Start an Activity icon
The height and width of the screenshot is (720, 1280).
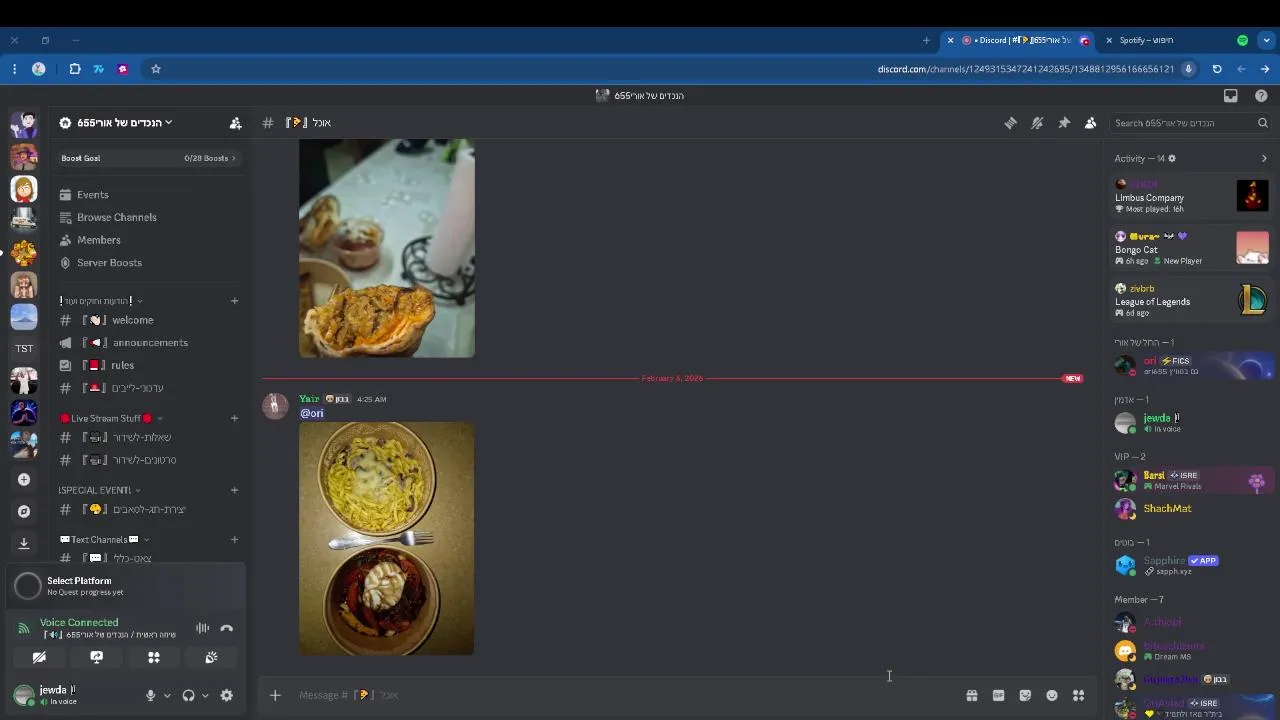tap(154, 657)
